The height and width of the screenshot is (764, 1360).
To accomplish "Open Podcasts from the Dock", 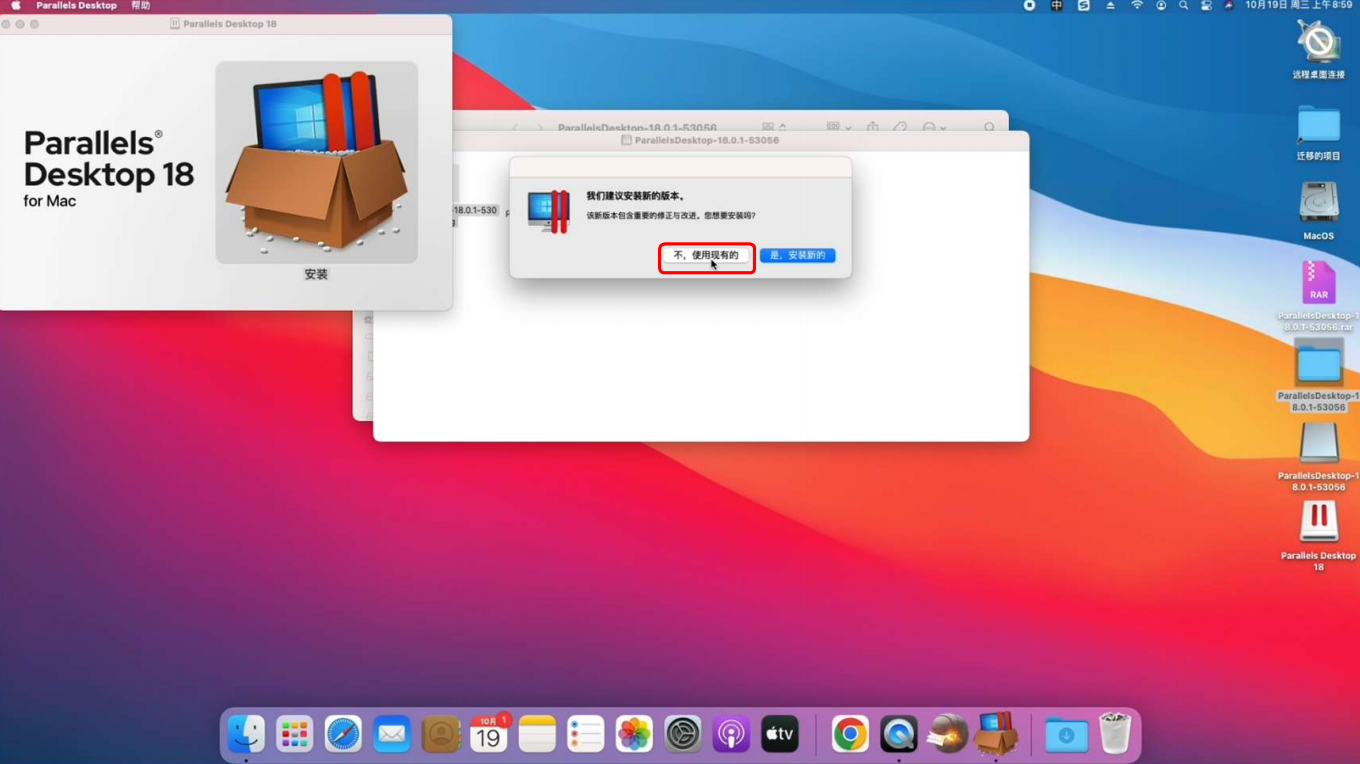I will pyautogui.click(x=731, y=735).
